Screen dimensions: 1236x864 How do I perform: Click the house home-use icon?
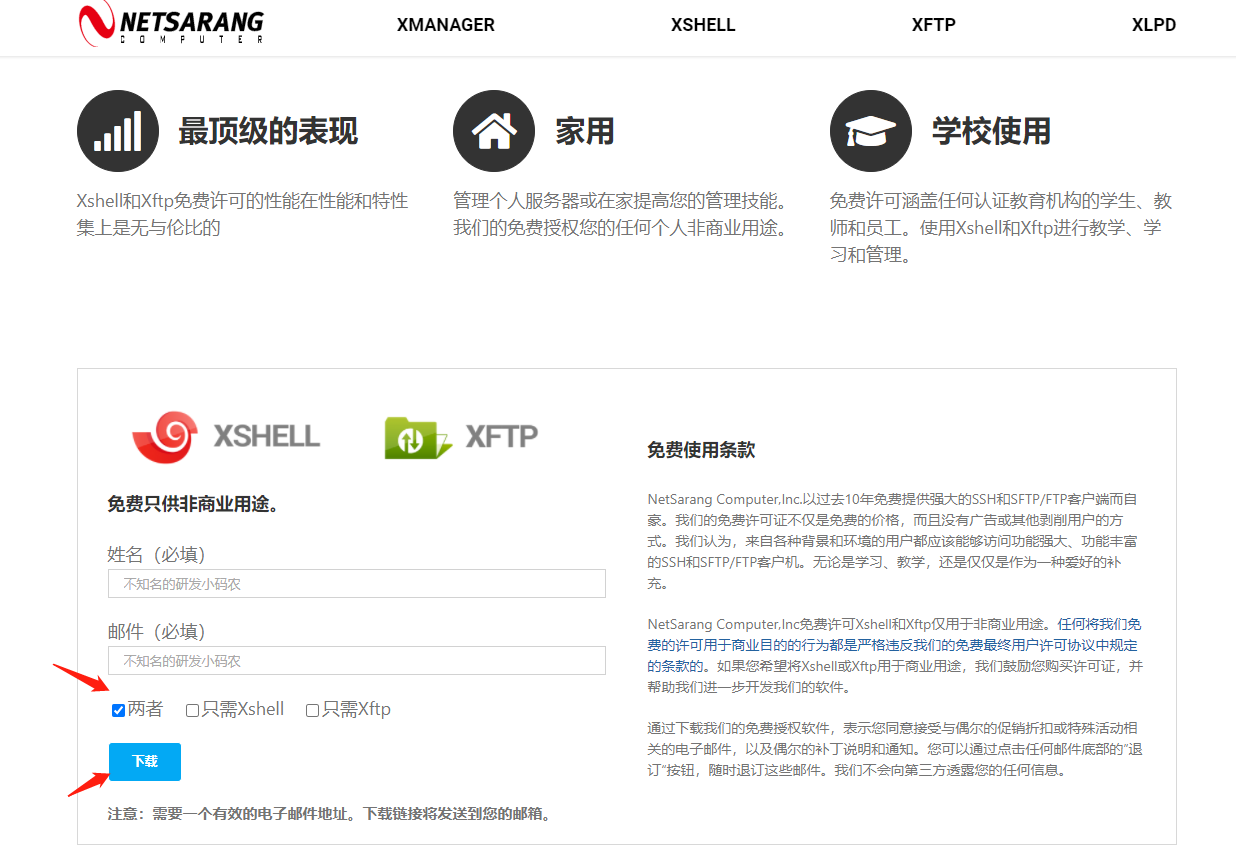click(x=494, y=131)
